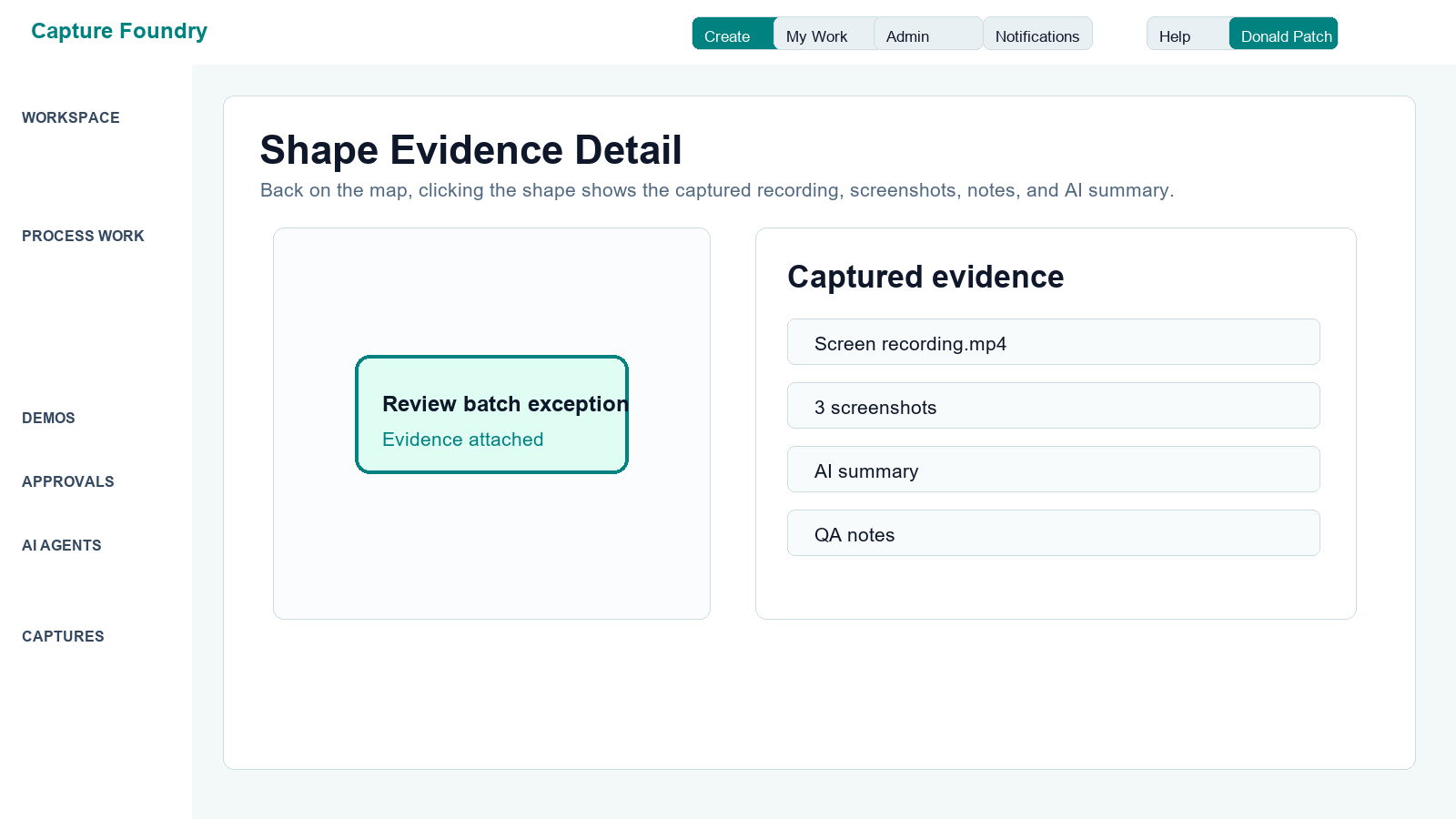The height and width of the screenshot is (819, 1456).
Task: Select Workspace in the sidebar
Action: point(71,117)
